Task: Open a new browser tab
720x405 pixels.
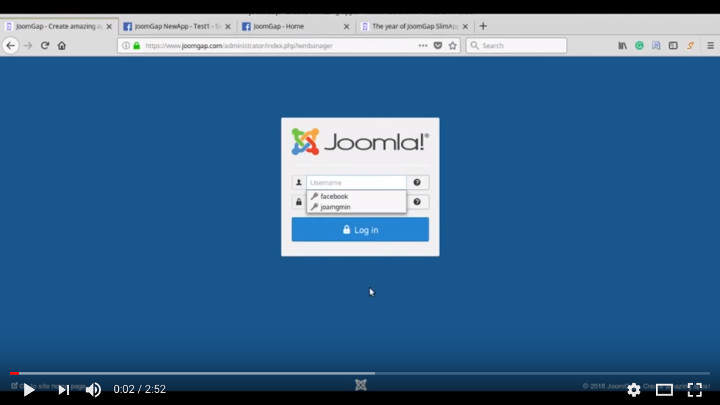Action: coord(483,26)
